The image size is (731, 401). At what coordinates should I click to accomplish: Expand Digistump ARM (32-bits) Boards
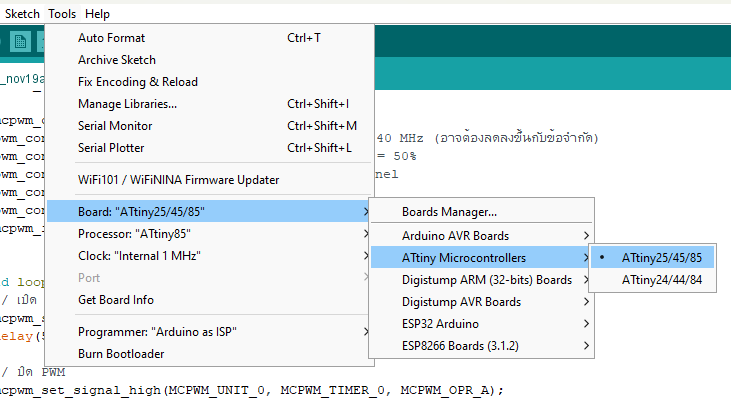click(x=482, y=279)
